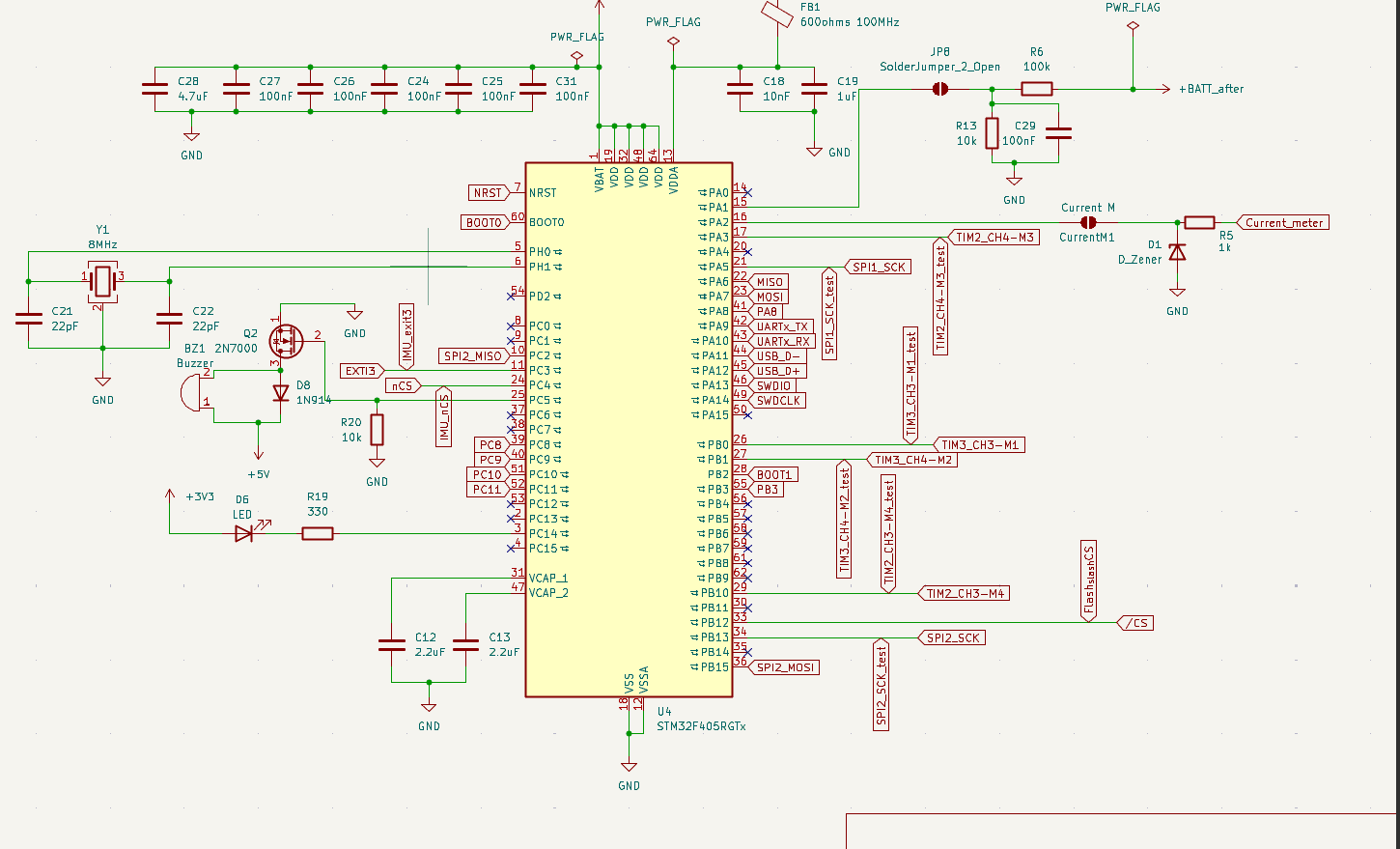
Task: Select resistor R5 1k symbol
Action: 1199,222
